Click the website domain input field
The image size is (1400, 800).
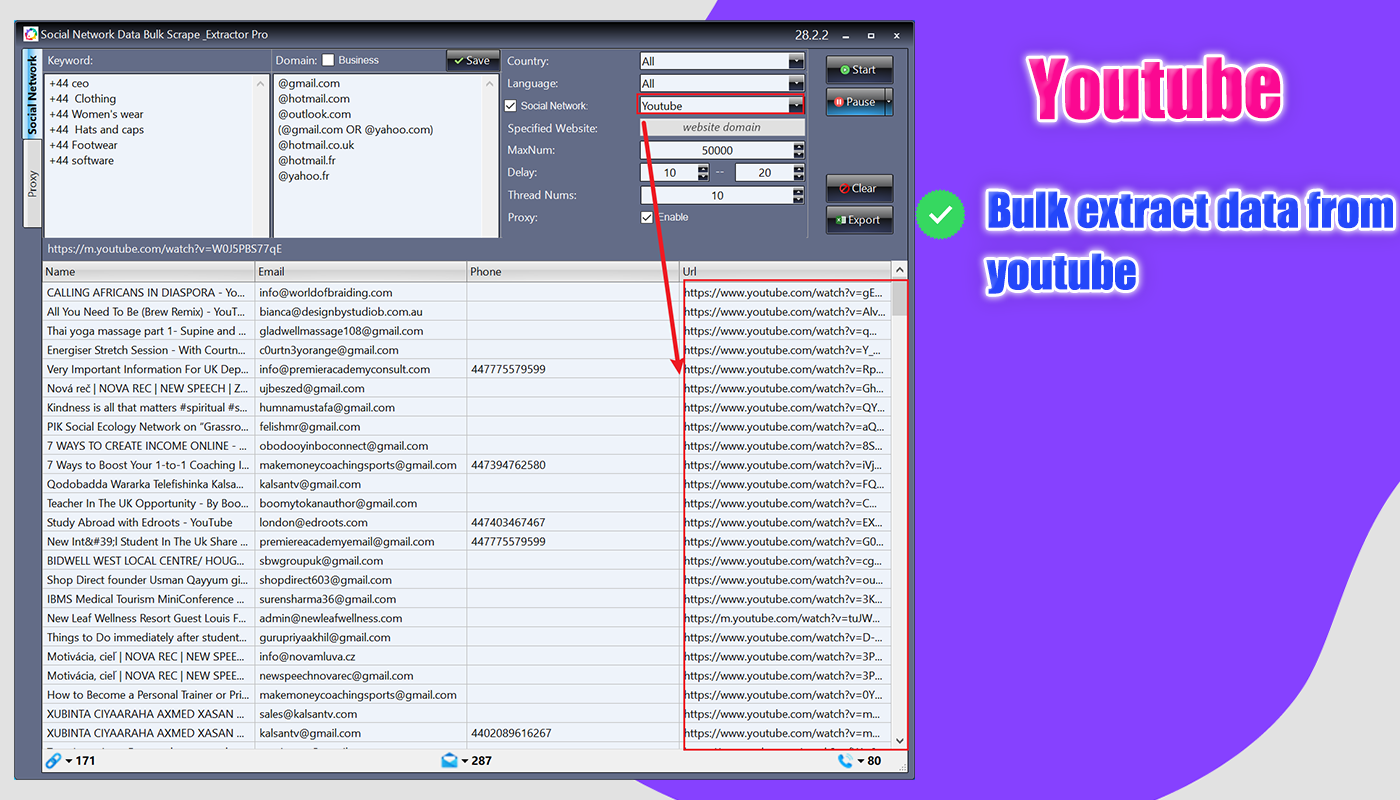click(722, 126)
